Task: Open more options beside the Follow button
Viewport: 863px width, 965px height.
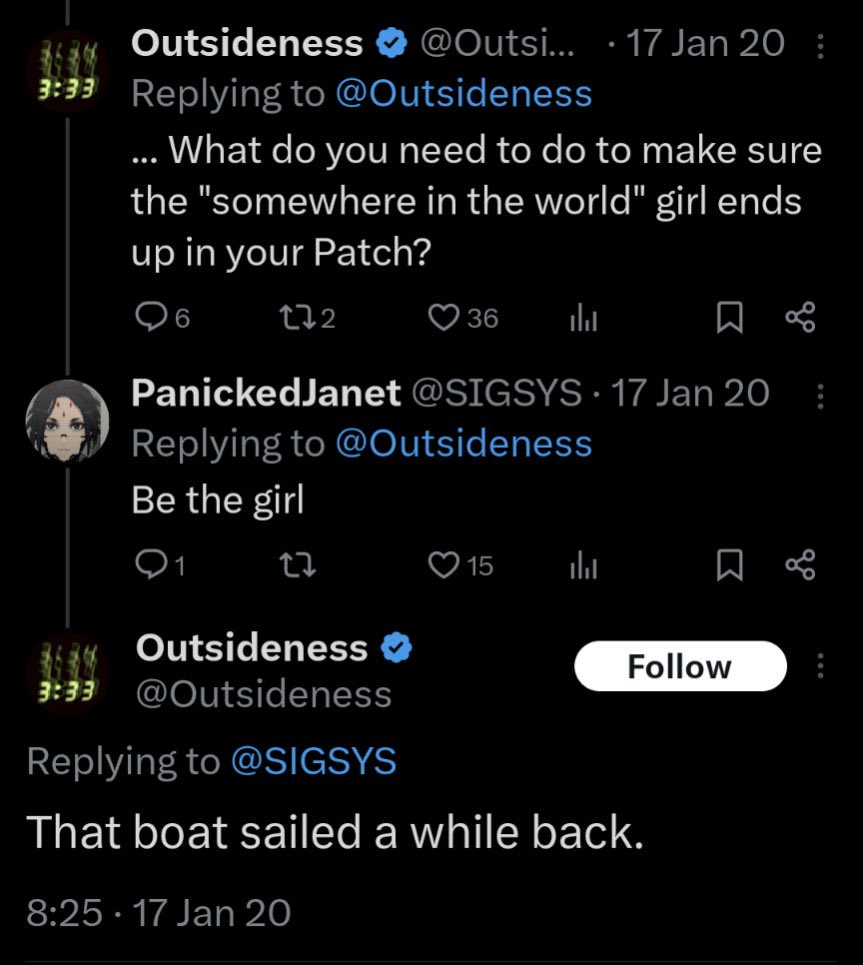Action: pos(820,666)
